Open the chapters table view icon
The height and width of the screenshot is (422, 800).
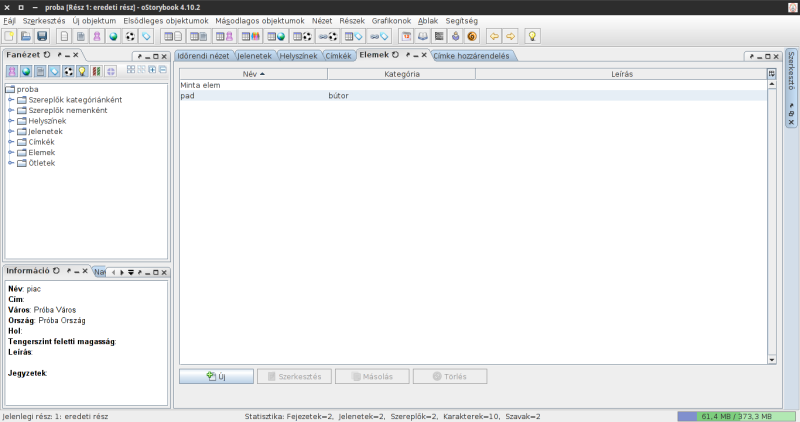(173, 36)
